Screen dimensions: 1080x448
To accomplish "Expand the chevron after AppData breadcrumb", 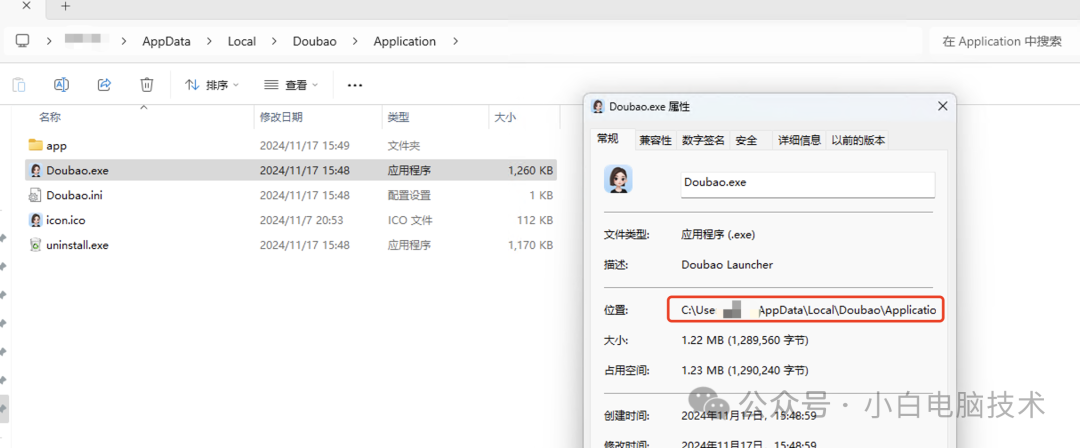I will [209, 41].
